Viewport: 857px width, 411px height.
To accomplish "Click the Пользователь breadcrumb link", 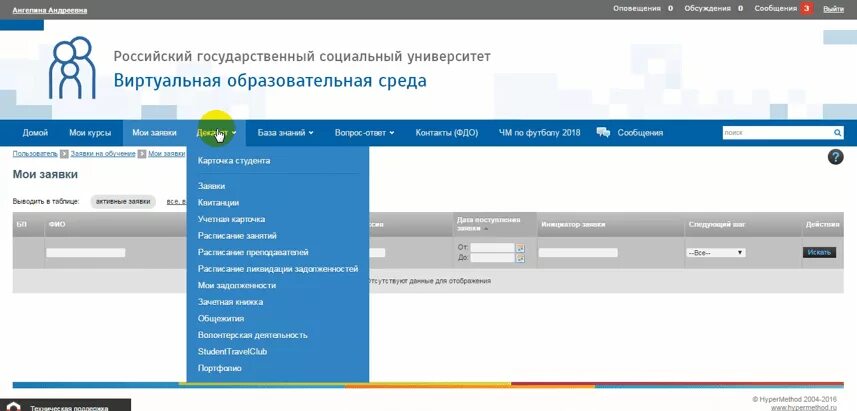I will 35,154.
